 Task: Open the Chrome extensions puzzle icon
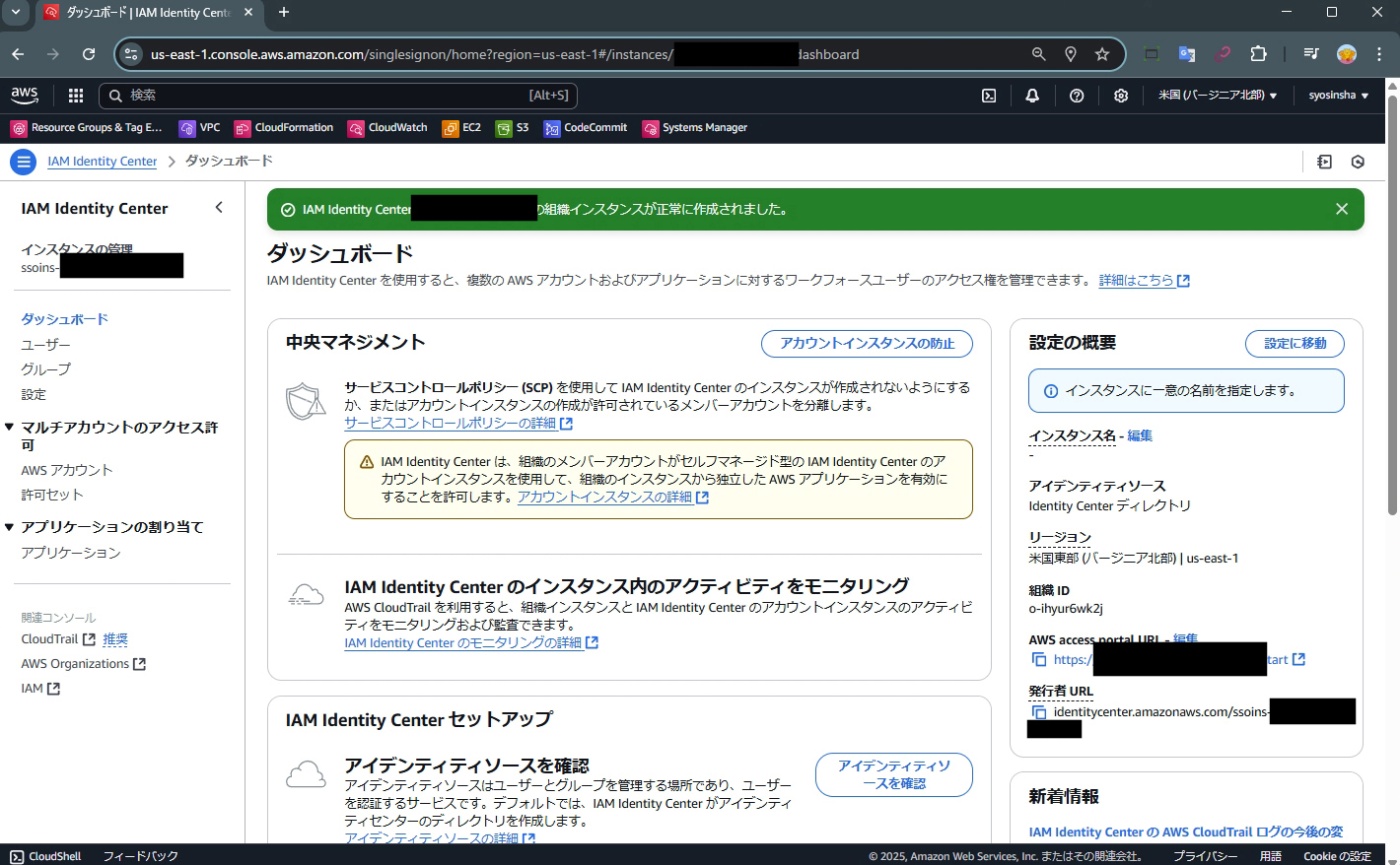pos(1259,54)
